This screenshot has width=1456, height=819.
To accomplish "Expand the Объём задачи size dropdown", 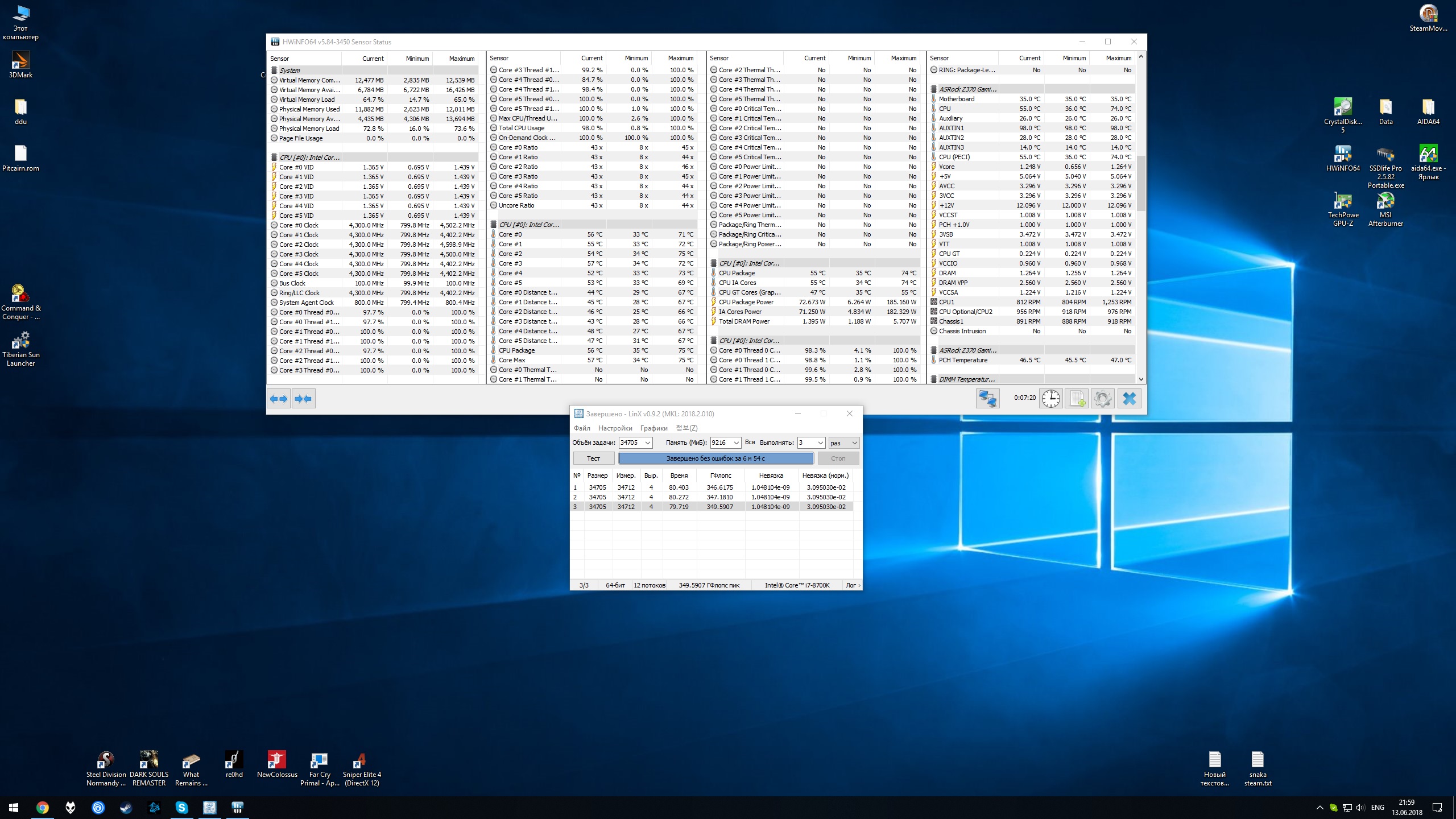I will (x=647, y=443).
